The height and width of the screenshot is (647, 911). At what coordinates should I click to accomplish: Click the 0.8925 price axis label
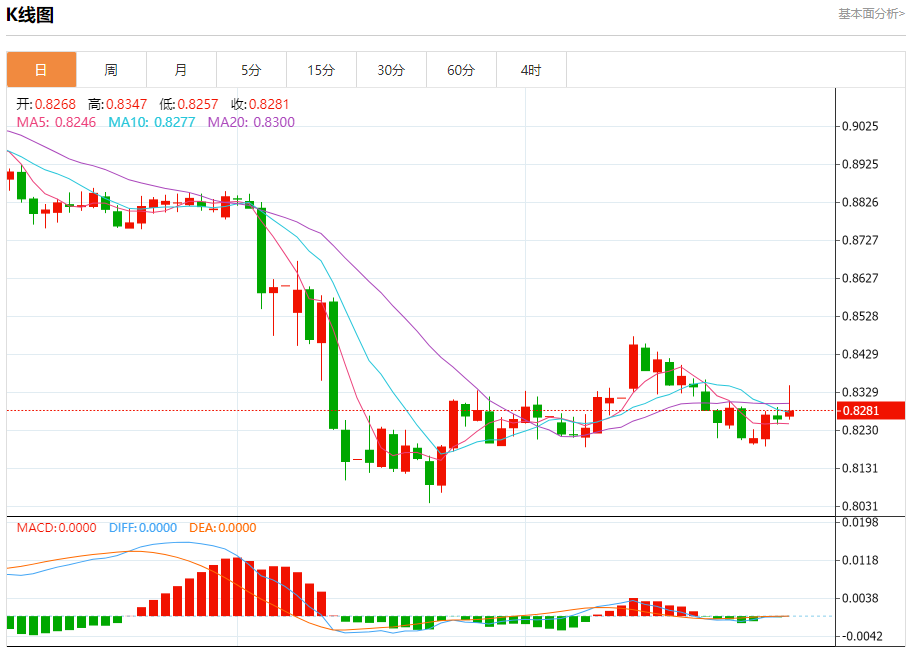pos(860,164)
